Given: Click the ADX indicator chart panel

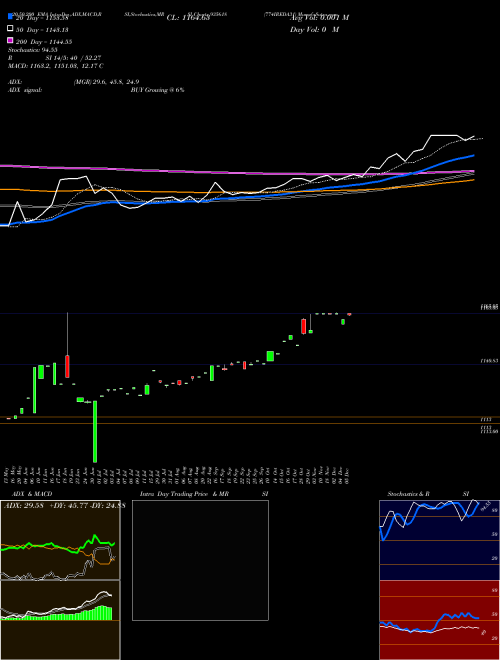Looking at the screenshot, I should coord(60,540).
